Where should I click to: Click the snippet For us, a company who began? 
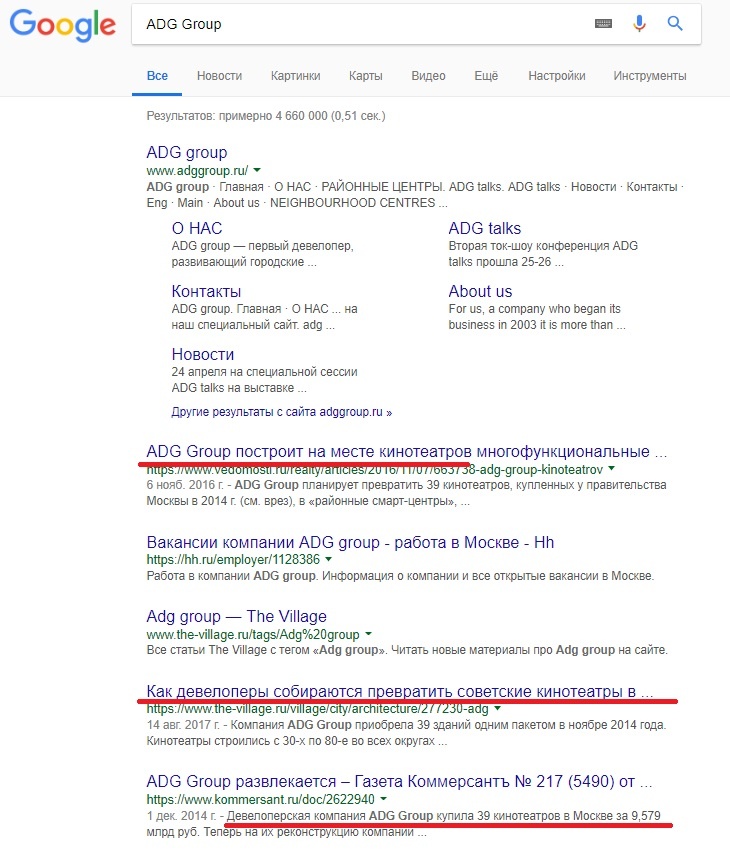[537, 317]
